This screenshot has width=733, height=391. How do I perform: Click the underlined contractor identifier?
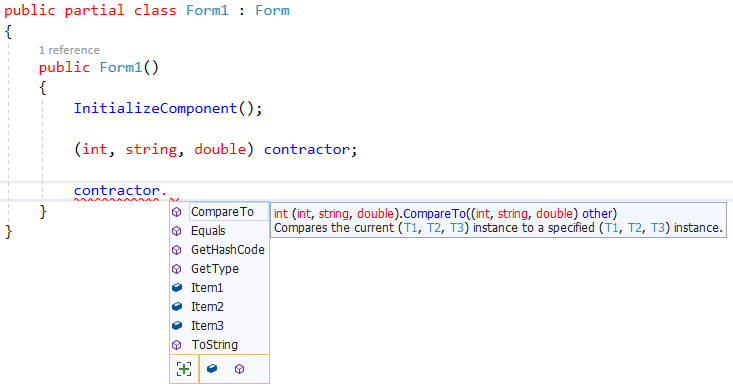[117, 191]
